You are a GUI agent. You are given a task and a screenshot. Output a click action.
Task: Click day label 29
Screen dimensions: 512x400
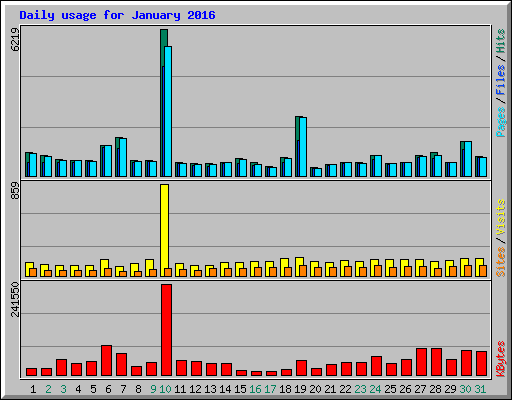click(450, 389)
